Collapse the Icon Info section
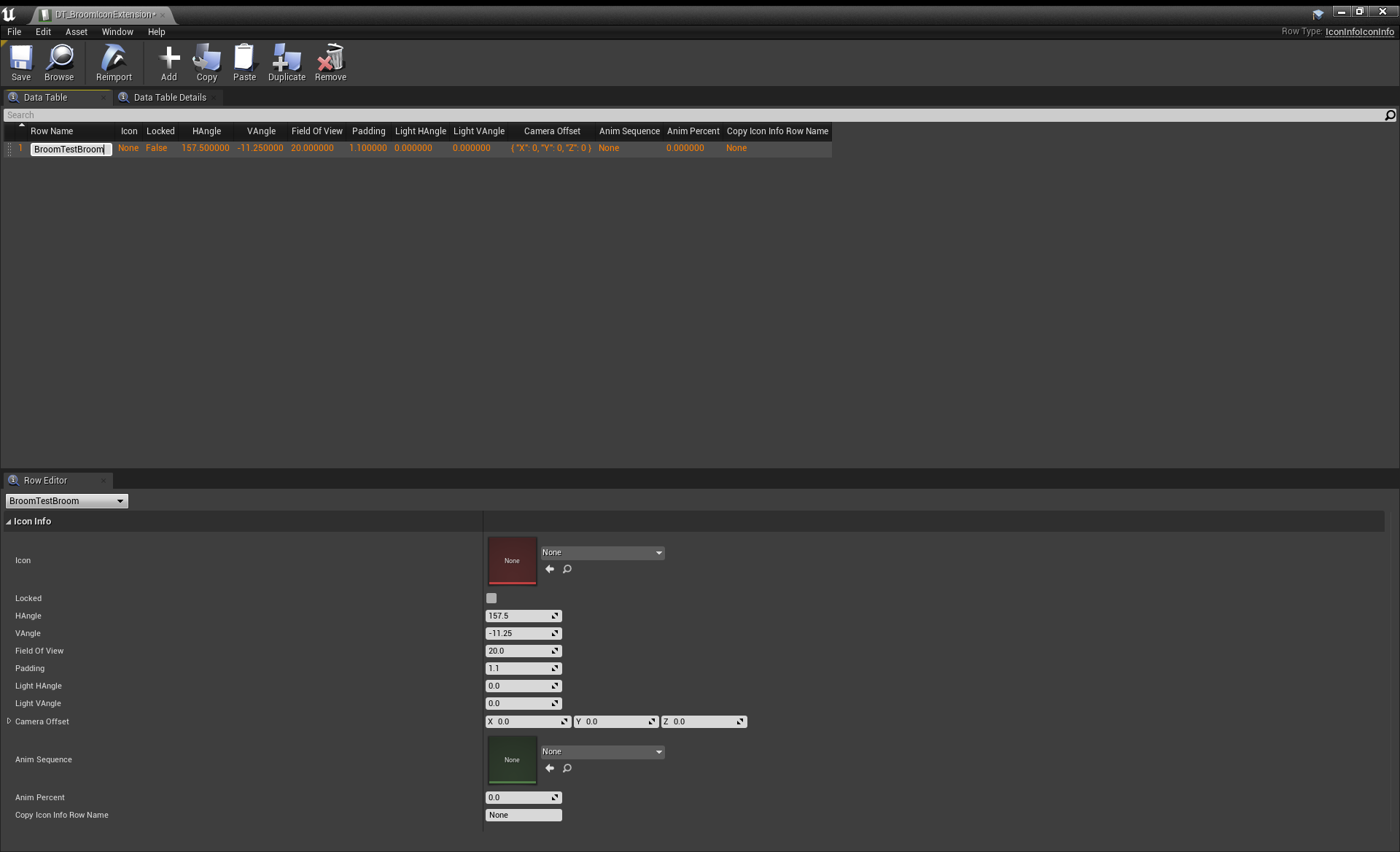 [x=9, y=522]
